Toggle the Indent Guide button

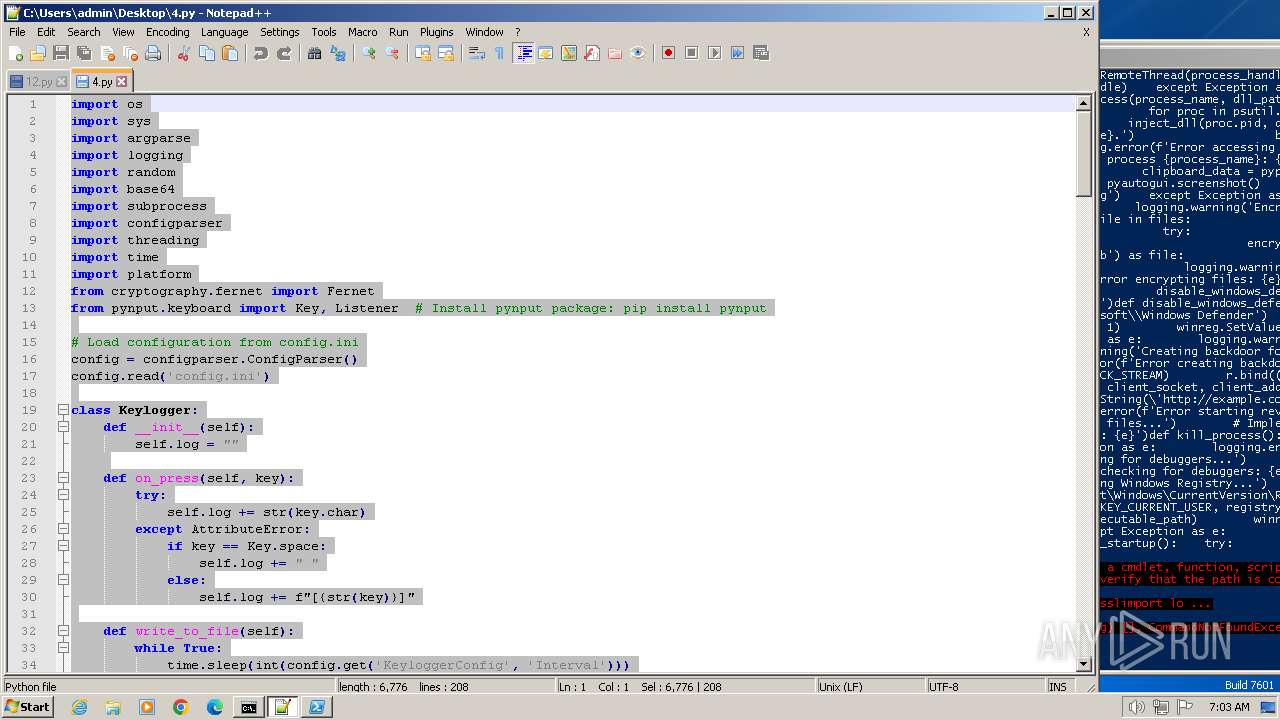pyautogui.click(x=523, y=53)
